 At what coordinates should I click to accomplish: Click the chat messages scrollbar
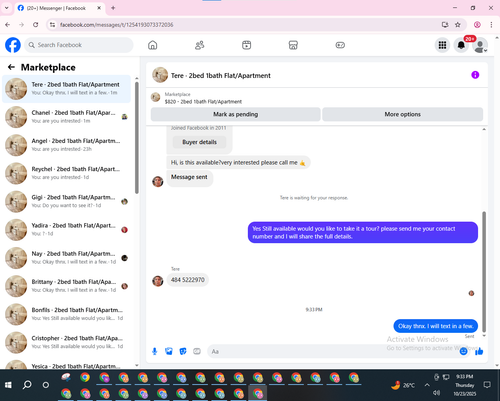tap(484, 272)
